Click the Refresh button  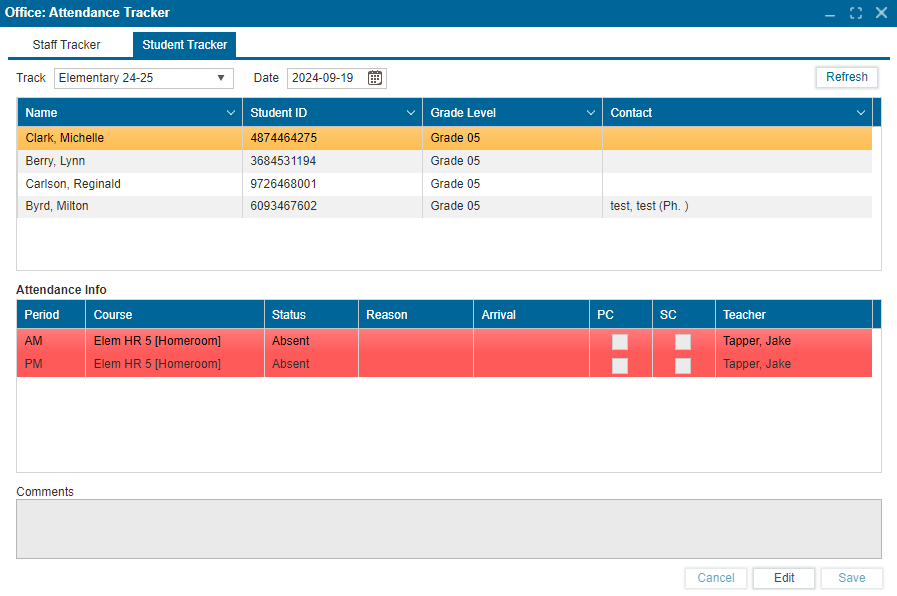click(845, 77)
